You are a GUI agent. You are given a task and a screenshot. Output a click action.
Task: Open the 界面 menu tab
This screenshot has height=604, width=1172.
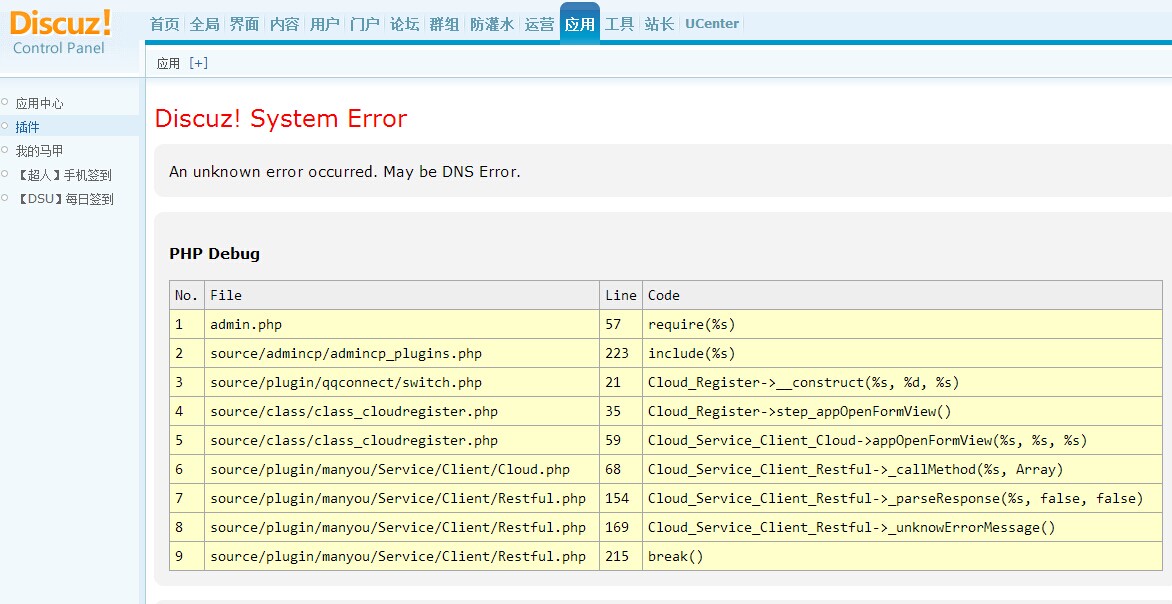point(245,24)
